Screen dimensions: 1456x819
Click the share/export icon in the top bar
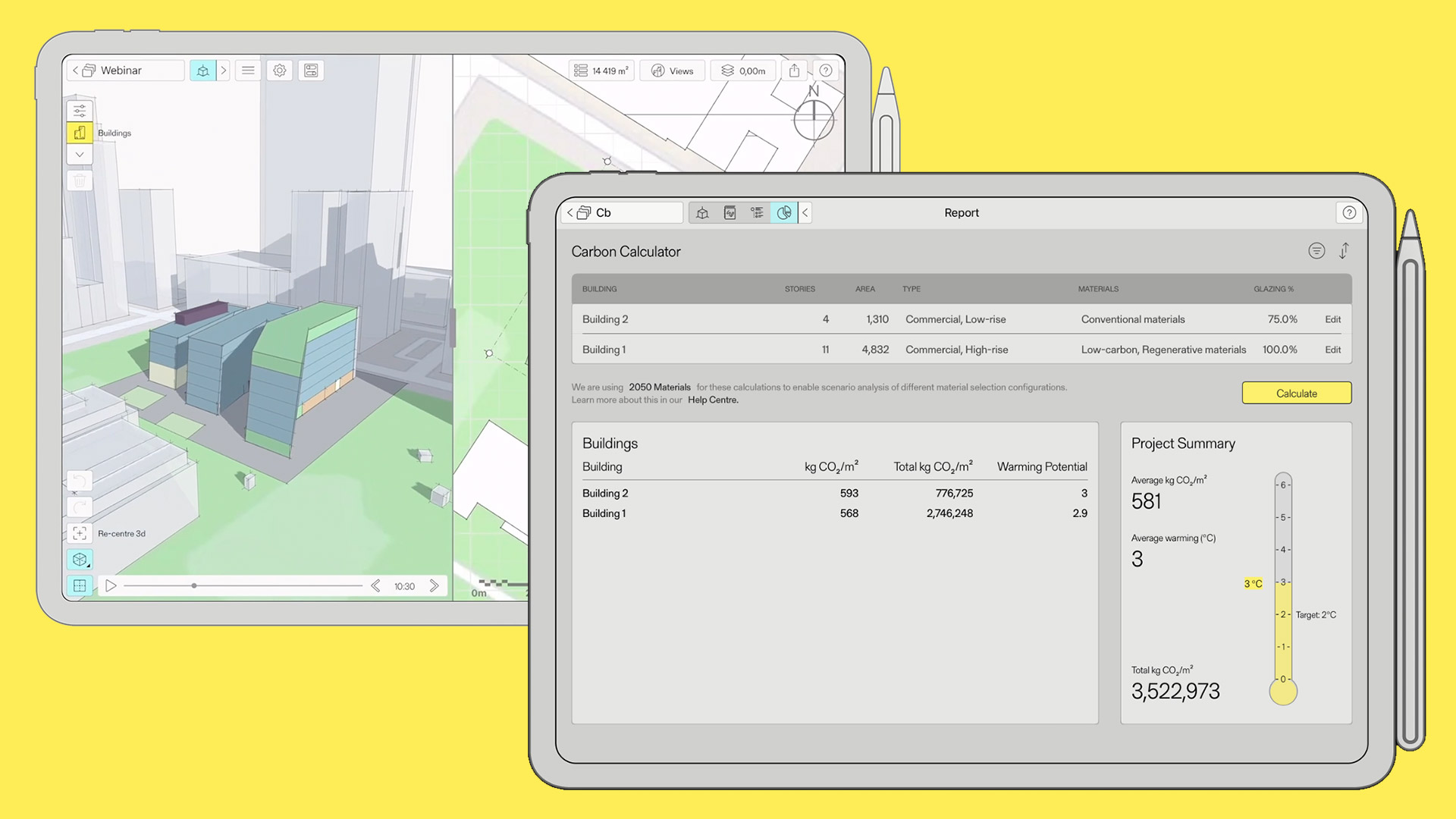(794, 71)
